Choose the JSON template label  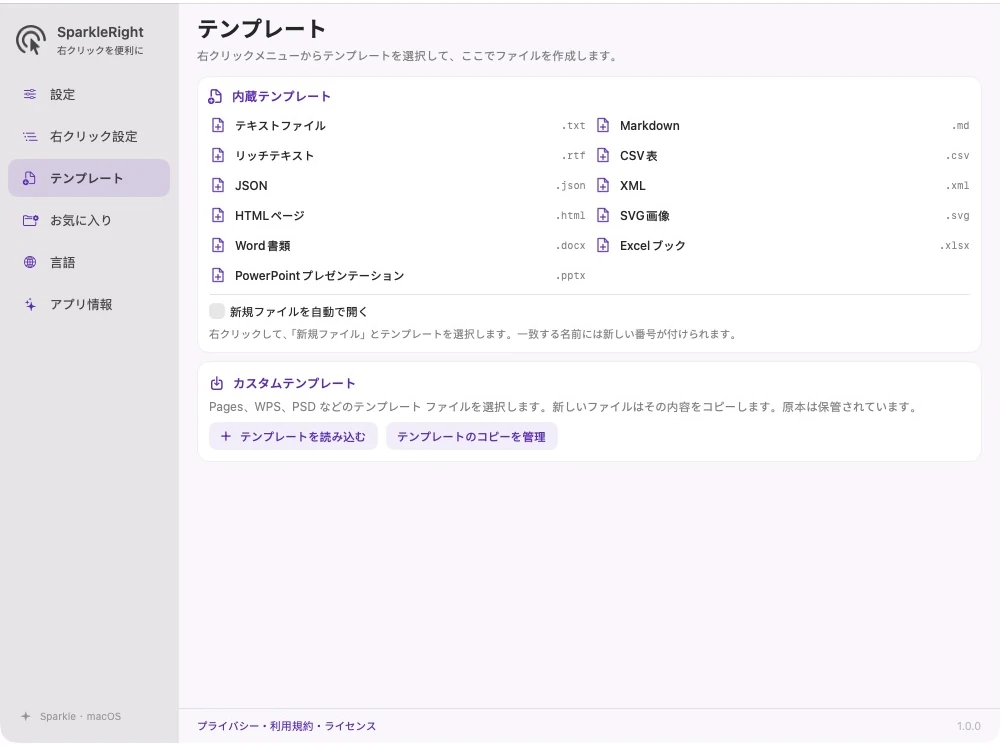pos(251,186)
